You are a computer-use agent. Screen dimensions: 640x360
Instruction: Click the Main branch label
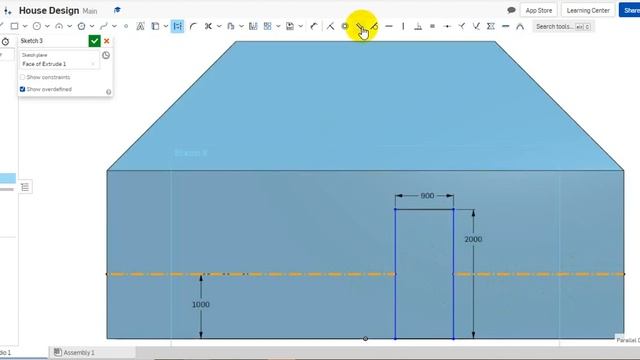[90, 11]
